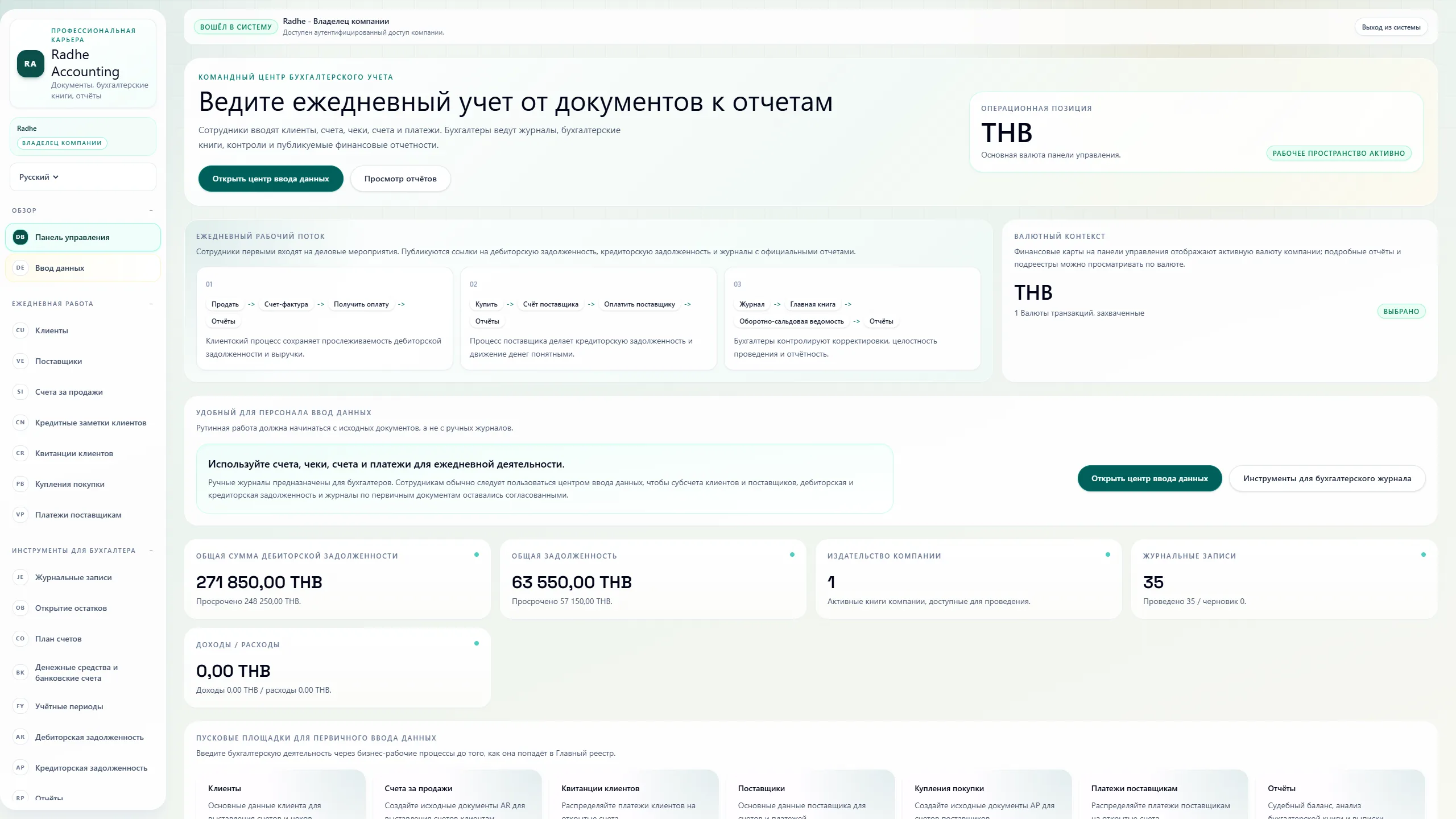The height and width of the screenshot is (819, 1456).
Task: Click the FY icon for Учётные периоды
Action: 20,706
